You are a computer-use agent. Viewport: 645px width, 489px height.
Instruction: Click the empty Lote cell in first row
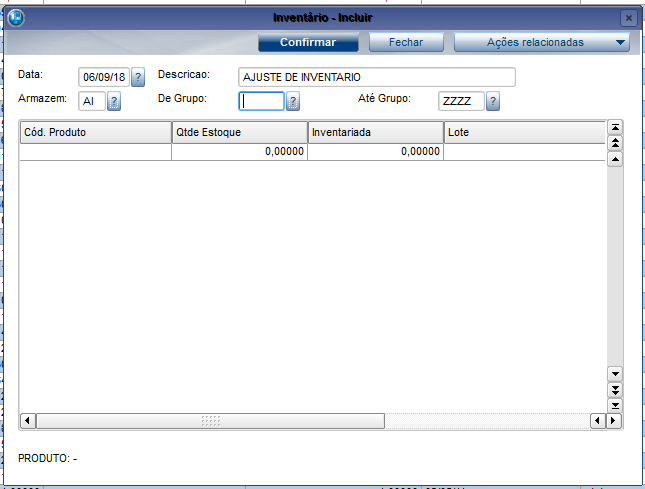click(x=525, y=151)
